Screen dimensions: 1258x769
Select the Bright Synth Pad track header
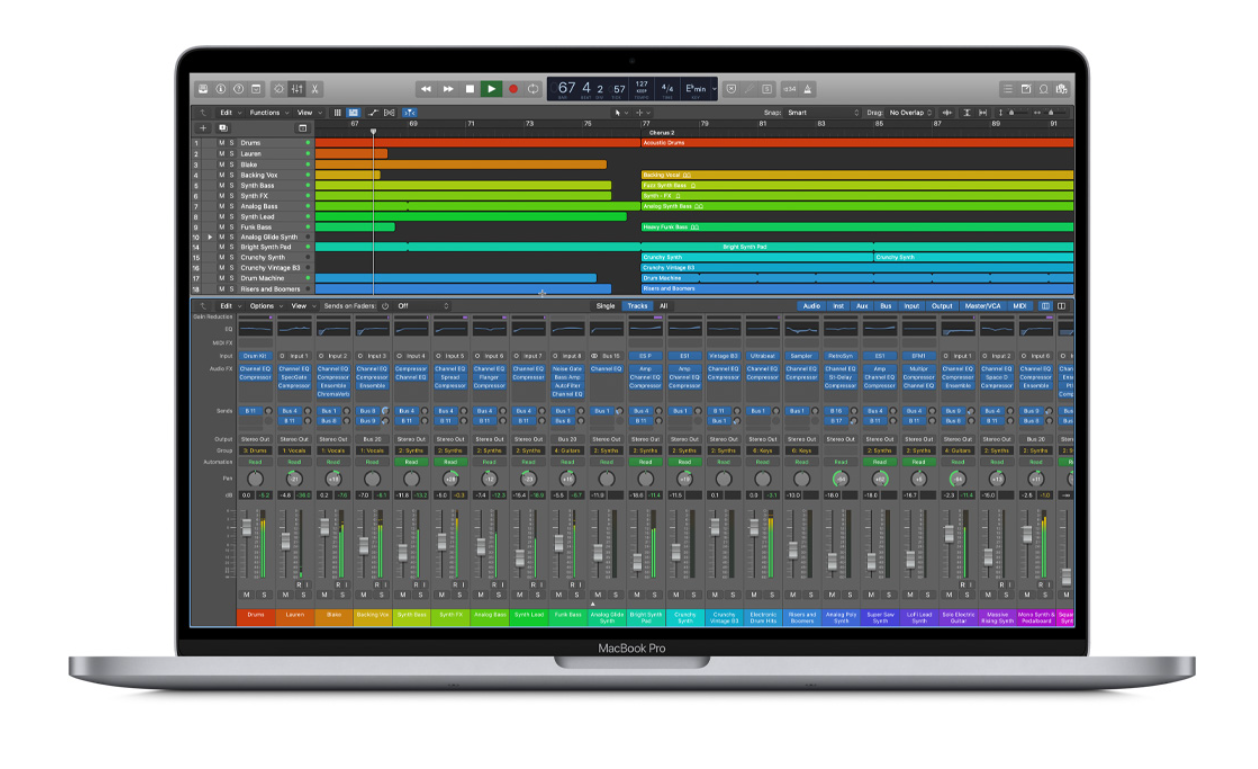253,247
